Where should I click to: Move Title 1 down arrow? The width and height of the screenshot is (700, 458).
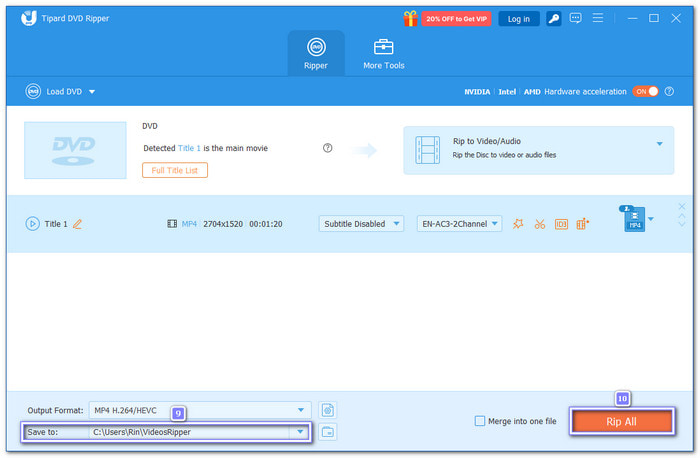tap(682, 224)
